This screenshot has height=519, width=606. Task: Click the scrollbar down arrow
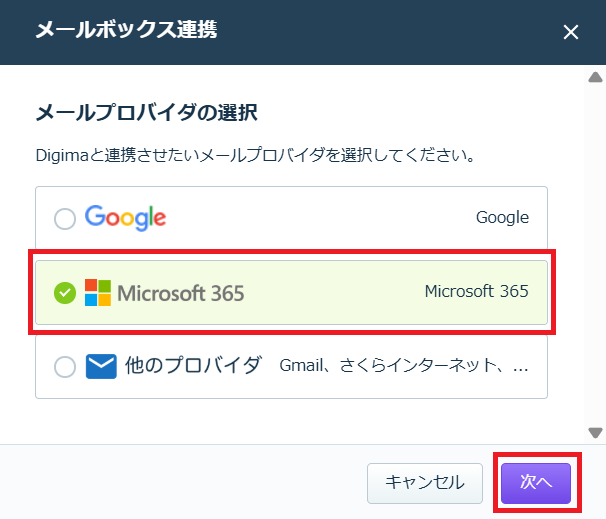(x=595, y=433)
